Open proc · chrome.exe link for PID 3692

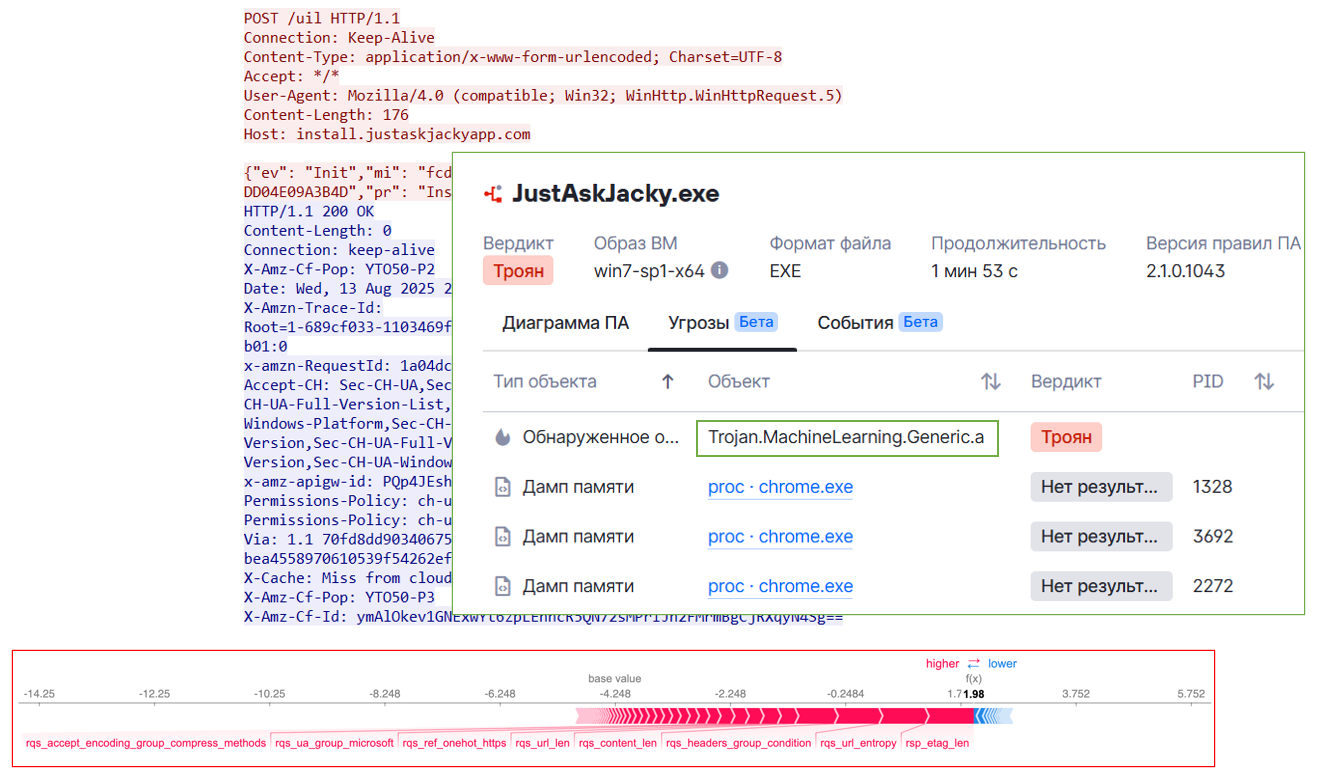tap(780, 537)
